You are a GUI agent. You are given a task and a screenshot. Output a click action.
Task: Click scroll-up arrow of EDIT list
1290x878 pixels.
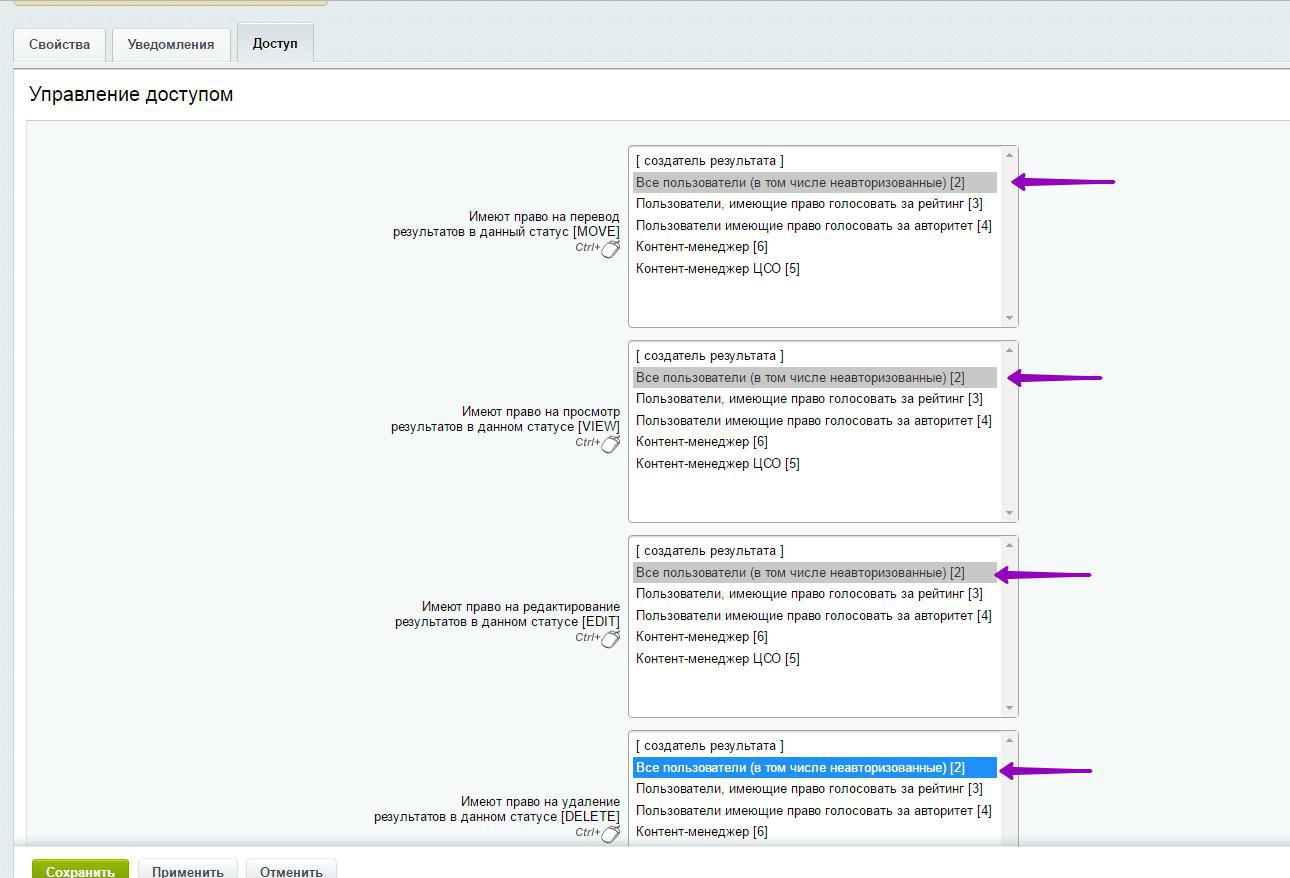[1009, 545]
